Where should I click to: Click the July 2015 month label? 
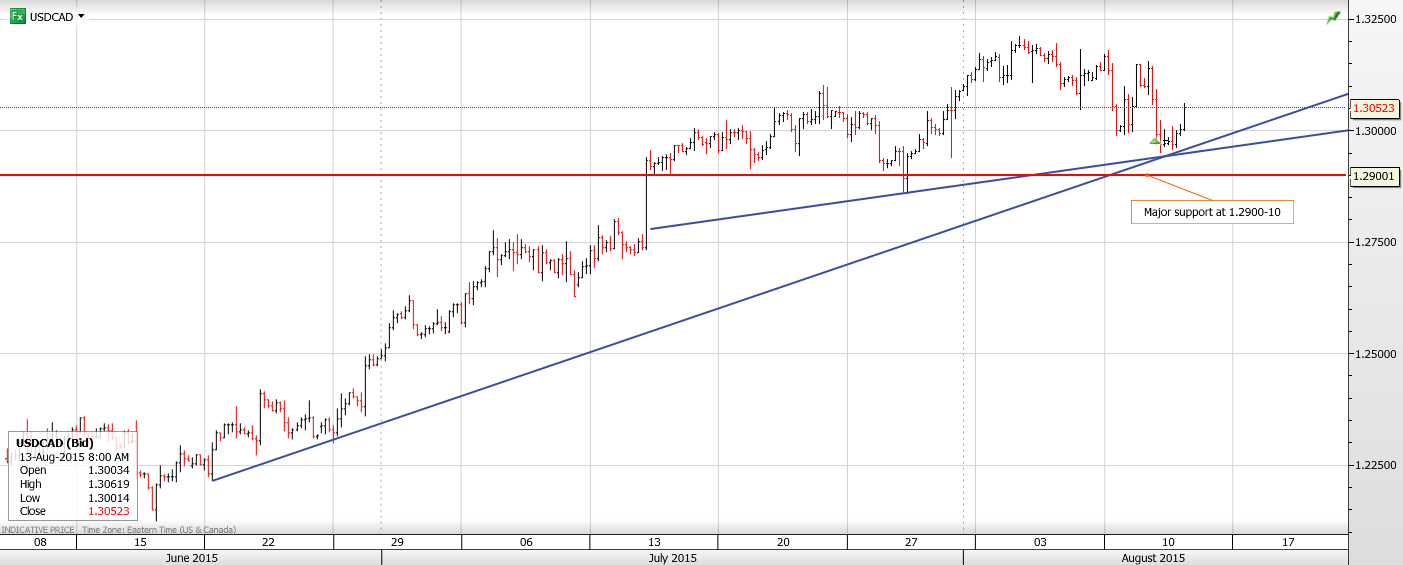click(x=672, y=557)
